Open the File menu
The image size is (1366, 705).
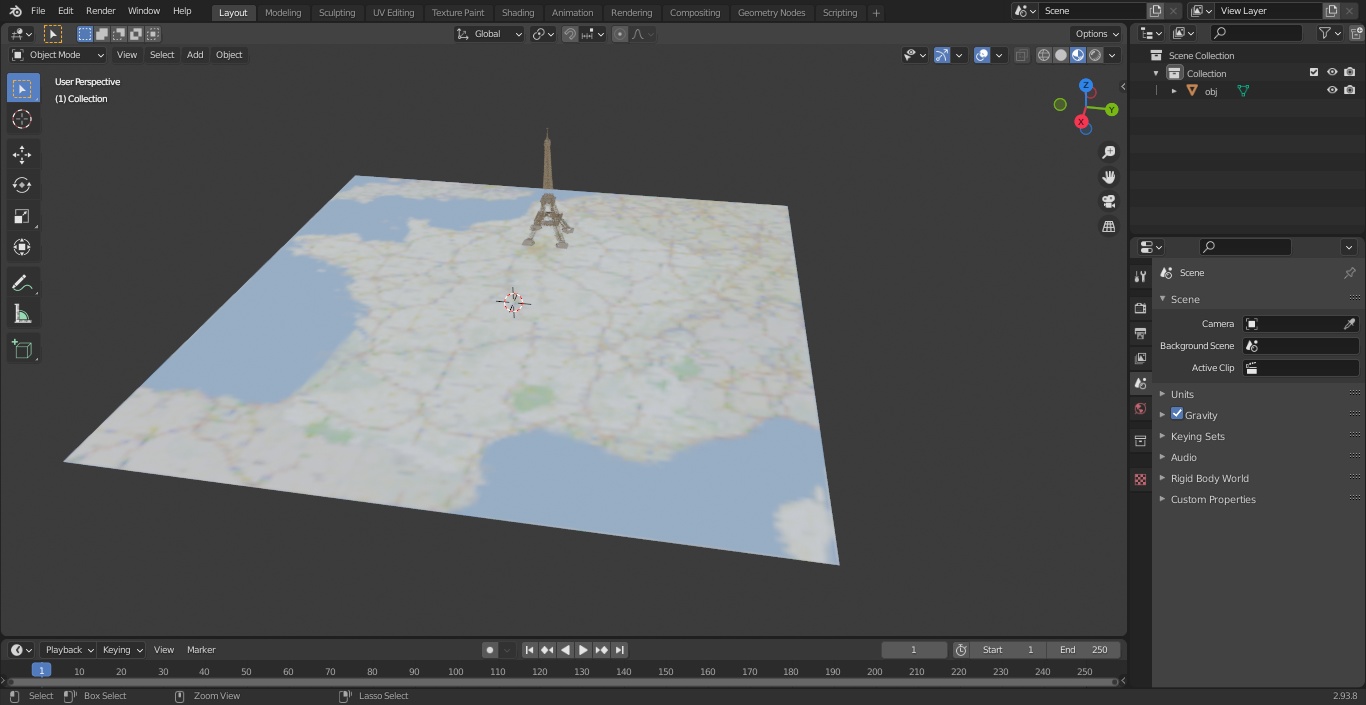[38, 11]
